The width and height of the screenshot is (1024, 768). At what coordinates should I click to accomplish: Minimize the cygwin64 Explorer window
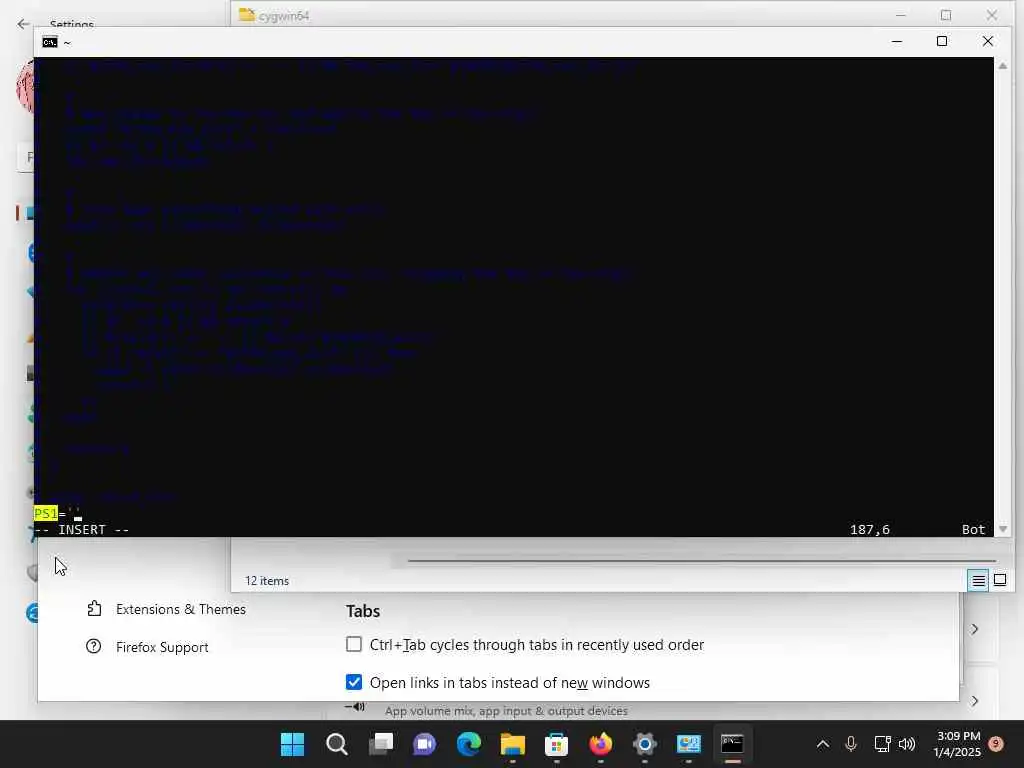(x=901, y=14)
